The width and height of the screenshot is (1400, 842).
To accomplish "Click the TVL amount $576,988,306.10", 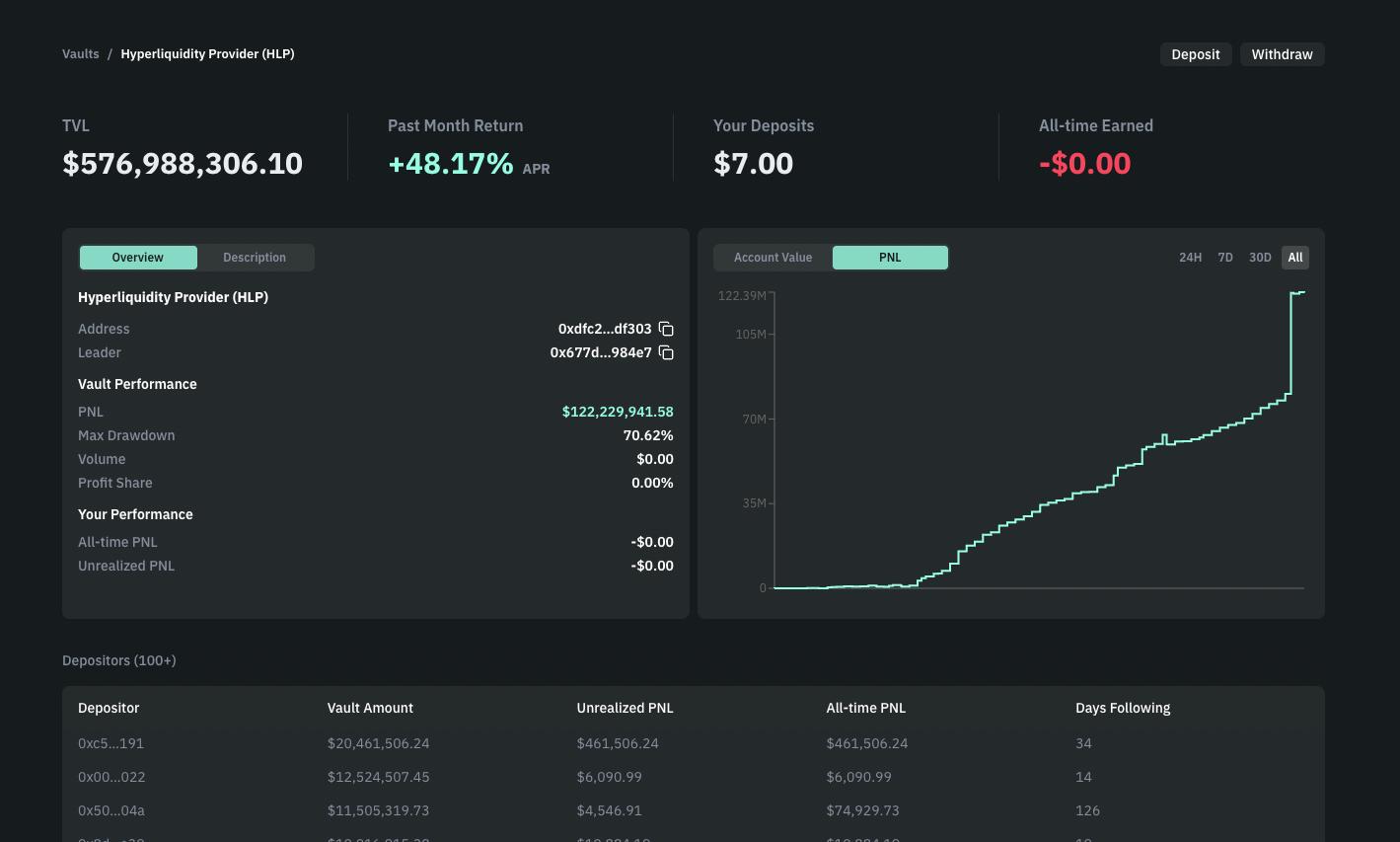I will coord(183,164).
